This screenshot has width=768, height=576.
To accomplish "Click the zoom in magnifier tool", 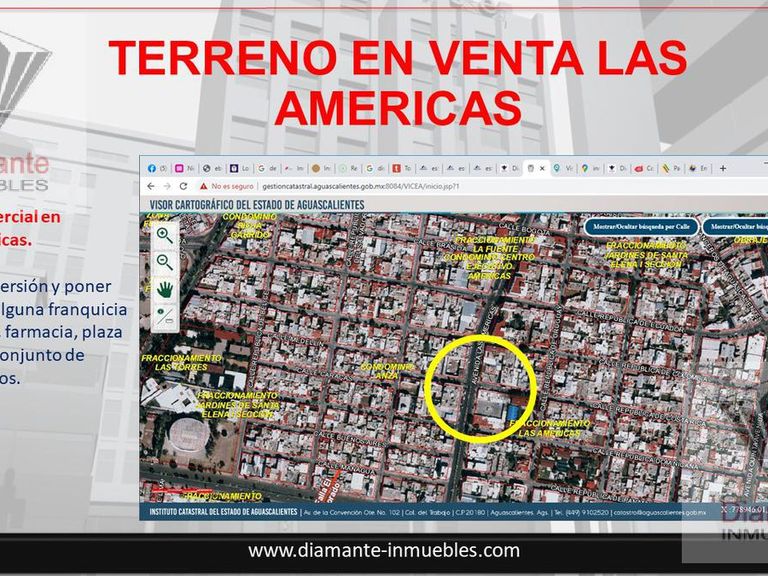I will (x=164, y=235).
